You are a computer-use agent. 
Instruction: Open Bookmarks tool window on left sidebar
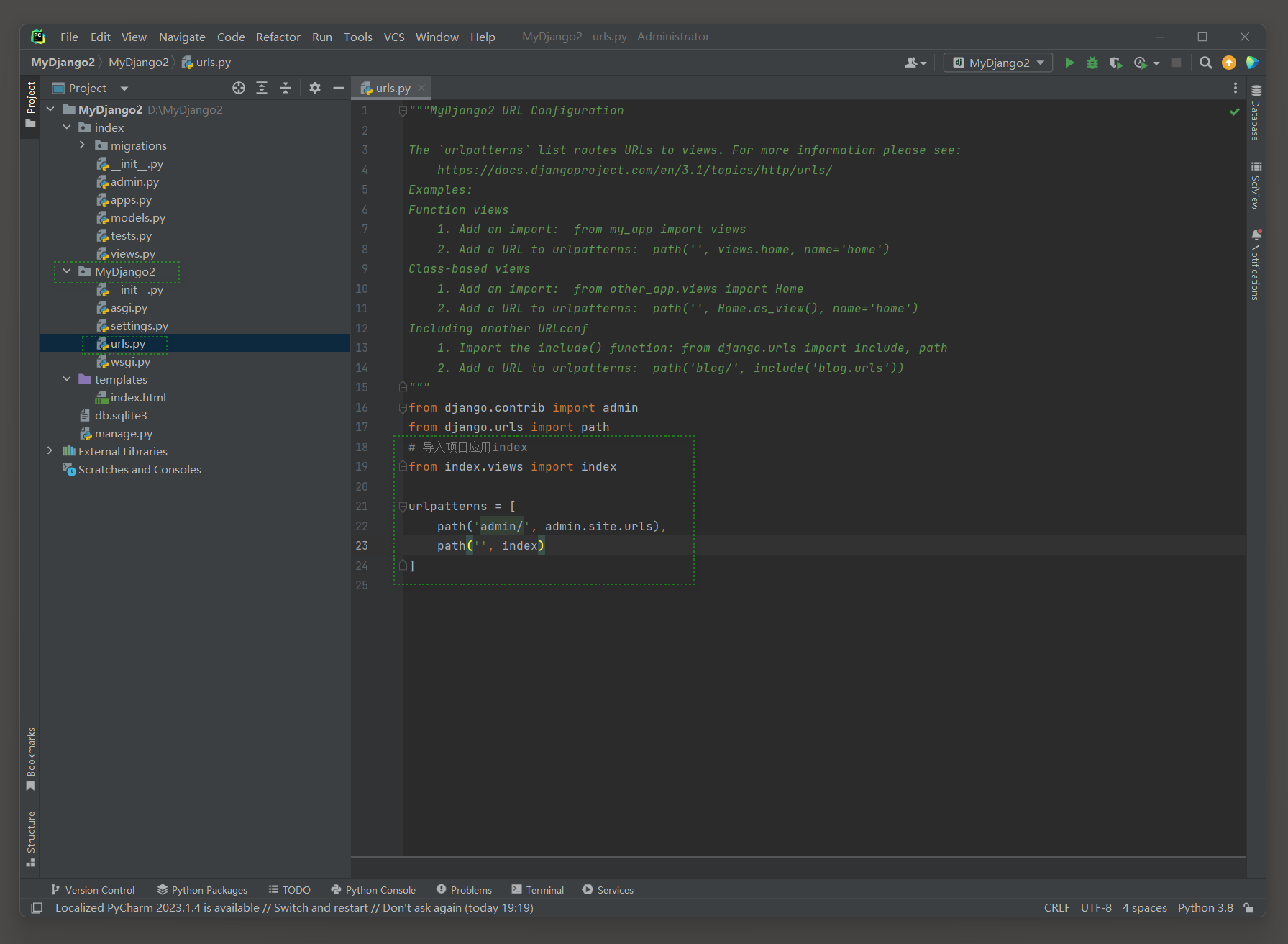click(x=31, y=760)
